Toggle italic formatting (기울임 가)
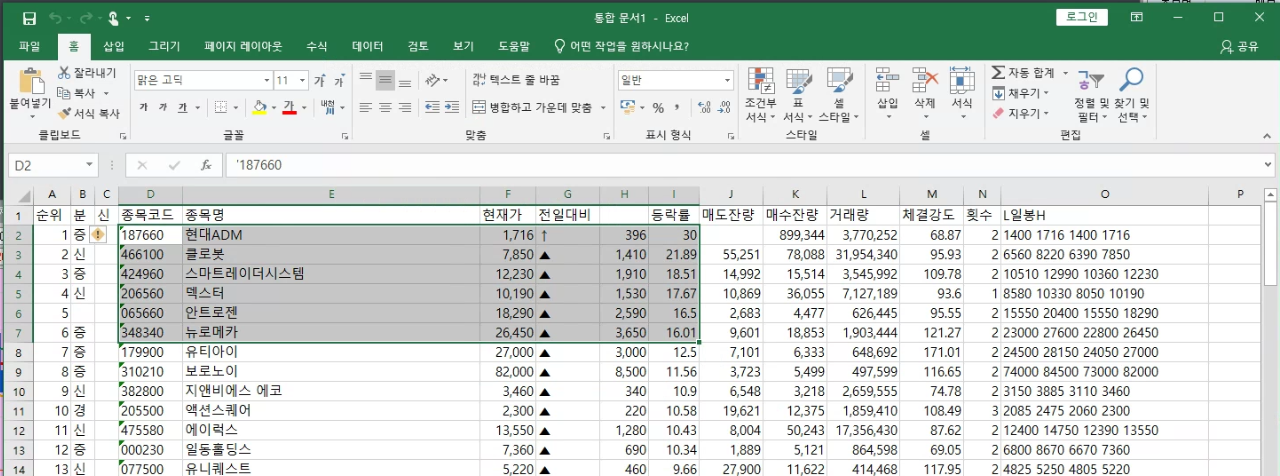1280x476 pixels. point(163,107)
